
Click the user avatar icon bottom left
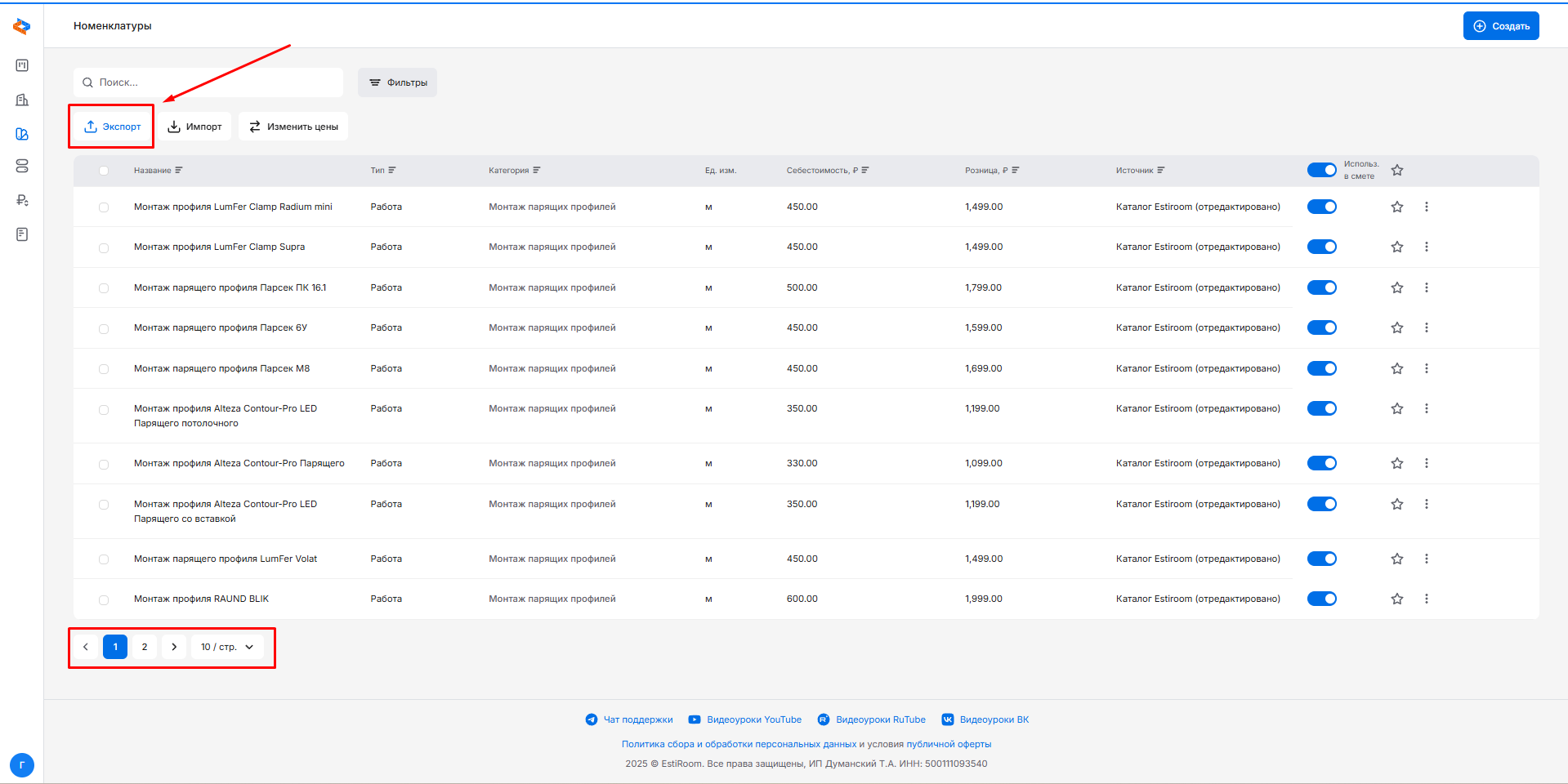[x=22, y=765]
